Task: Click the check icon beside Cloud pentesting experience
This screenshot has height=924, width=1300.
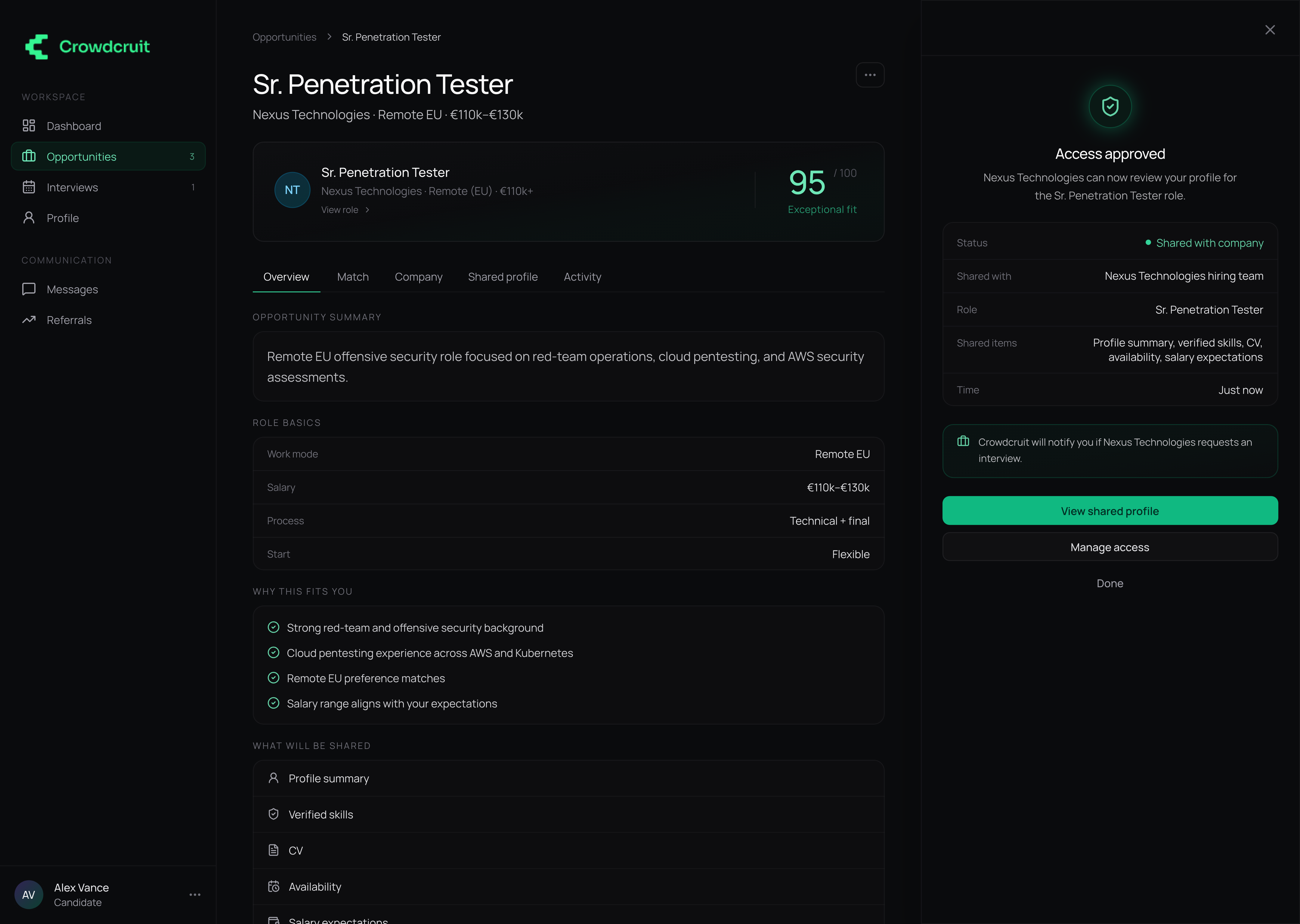Action: (274, 653)
